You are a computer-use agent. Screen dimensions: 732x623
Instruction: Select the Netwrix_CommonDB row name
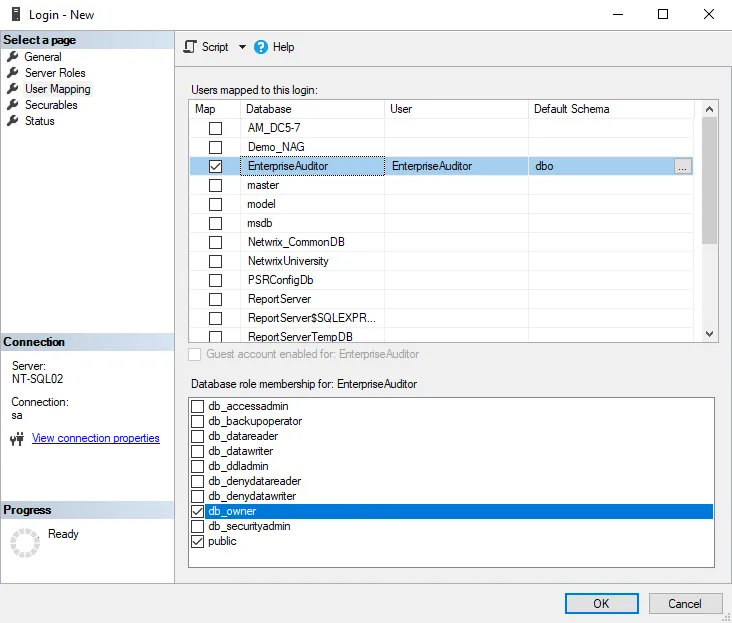pos(296,242)
